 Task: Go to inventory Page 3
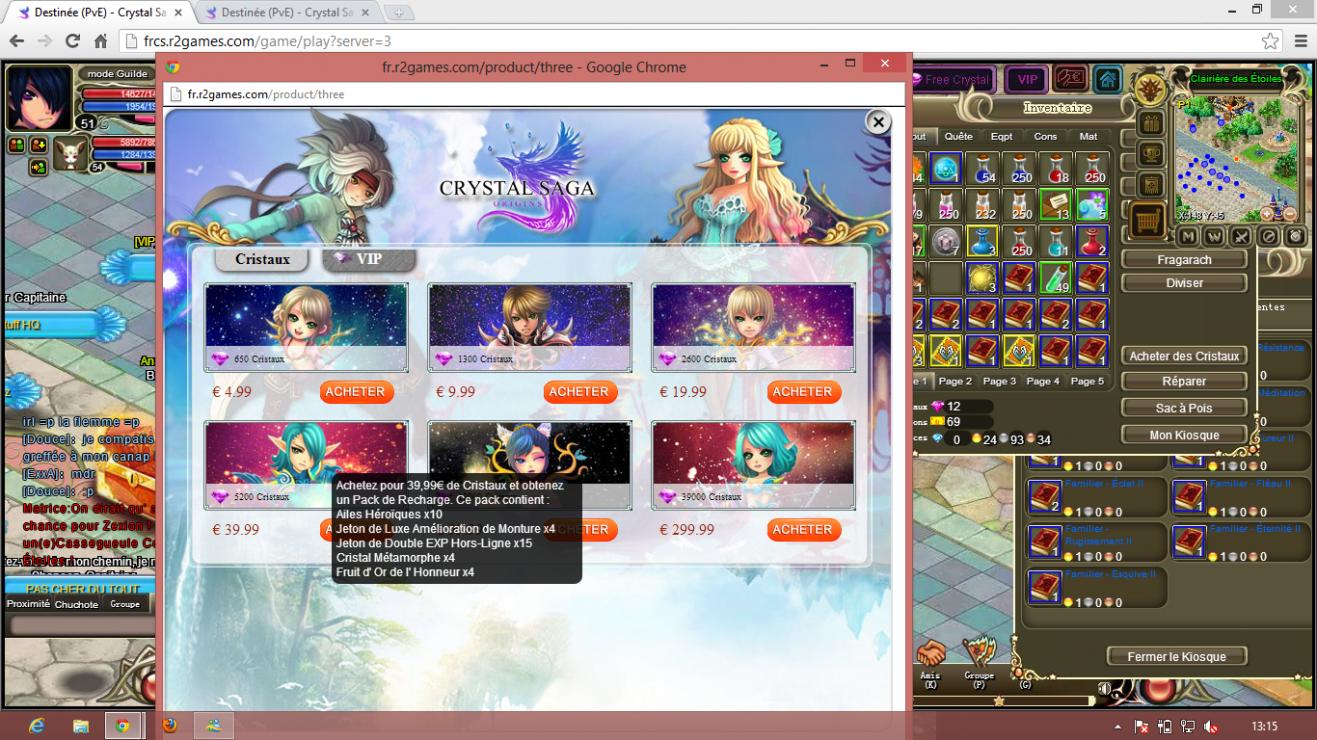[999, 381]
